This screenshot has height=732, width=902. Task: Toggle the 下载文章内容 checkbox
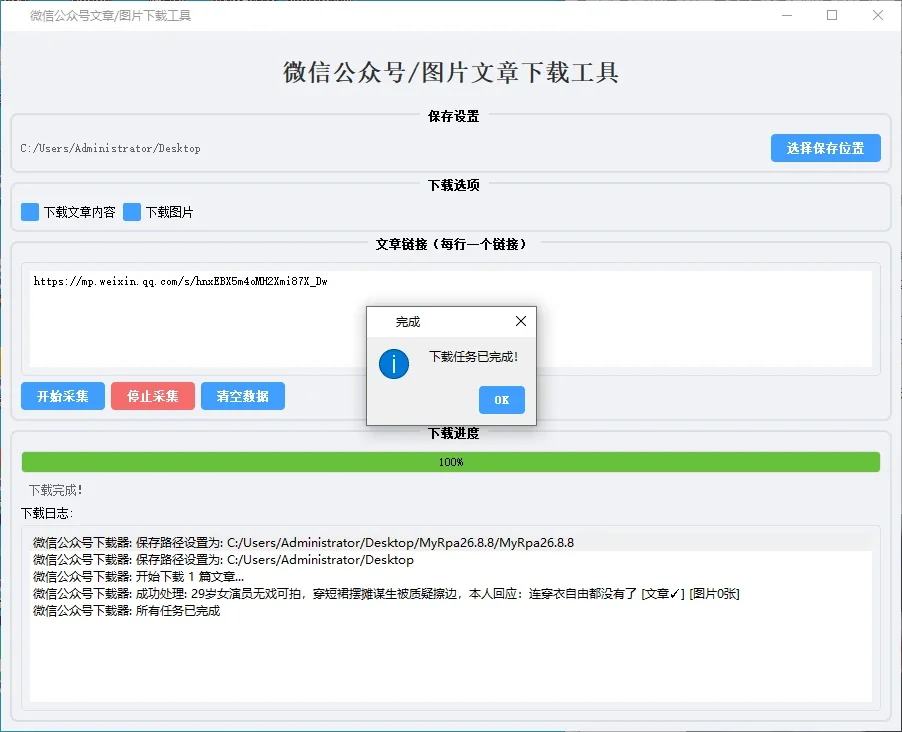click(x=30, y=212)
